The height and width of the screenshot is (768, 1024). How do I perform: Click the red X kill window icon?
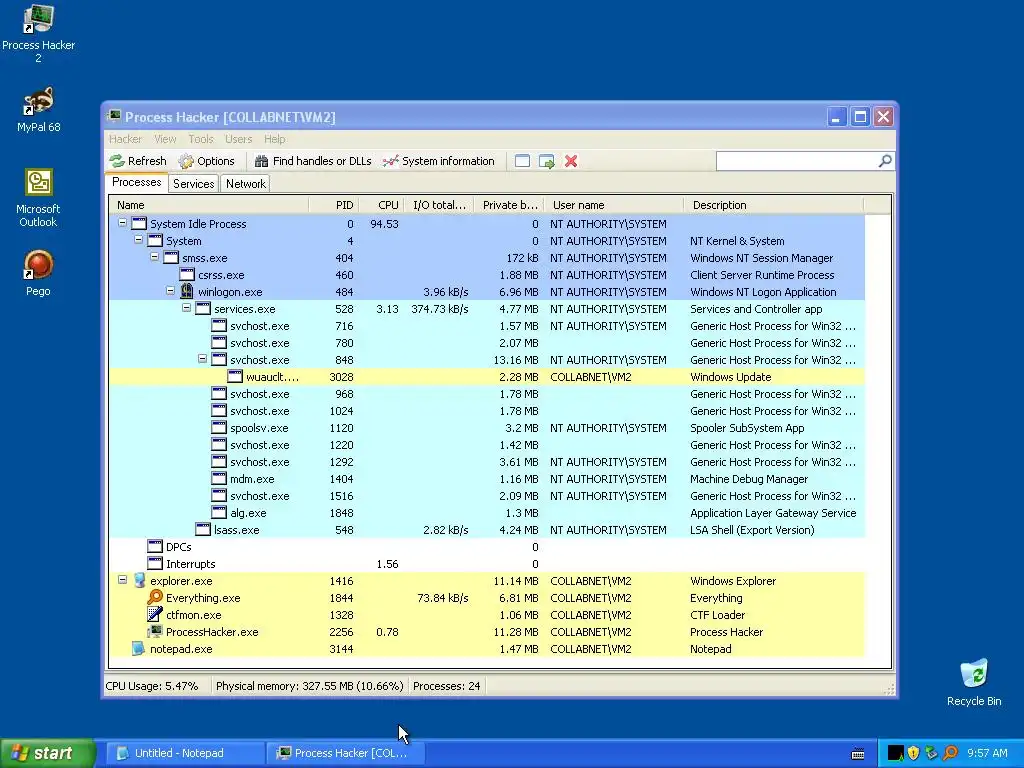571,161
